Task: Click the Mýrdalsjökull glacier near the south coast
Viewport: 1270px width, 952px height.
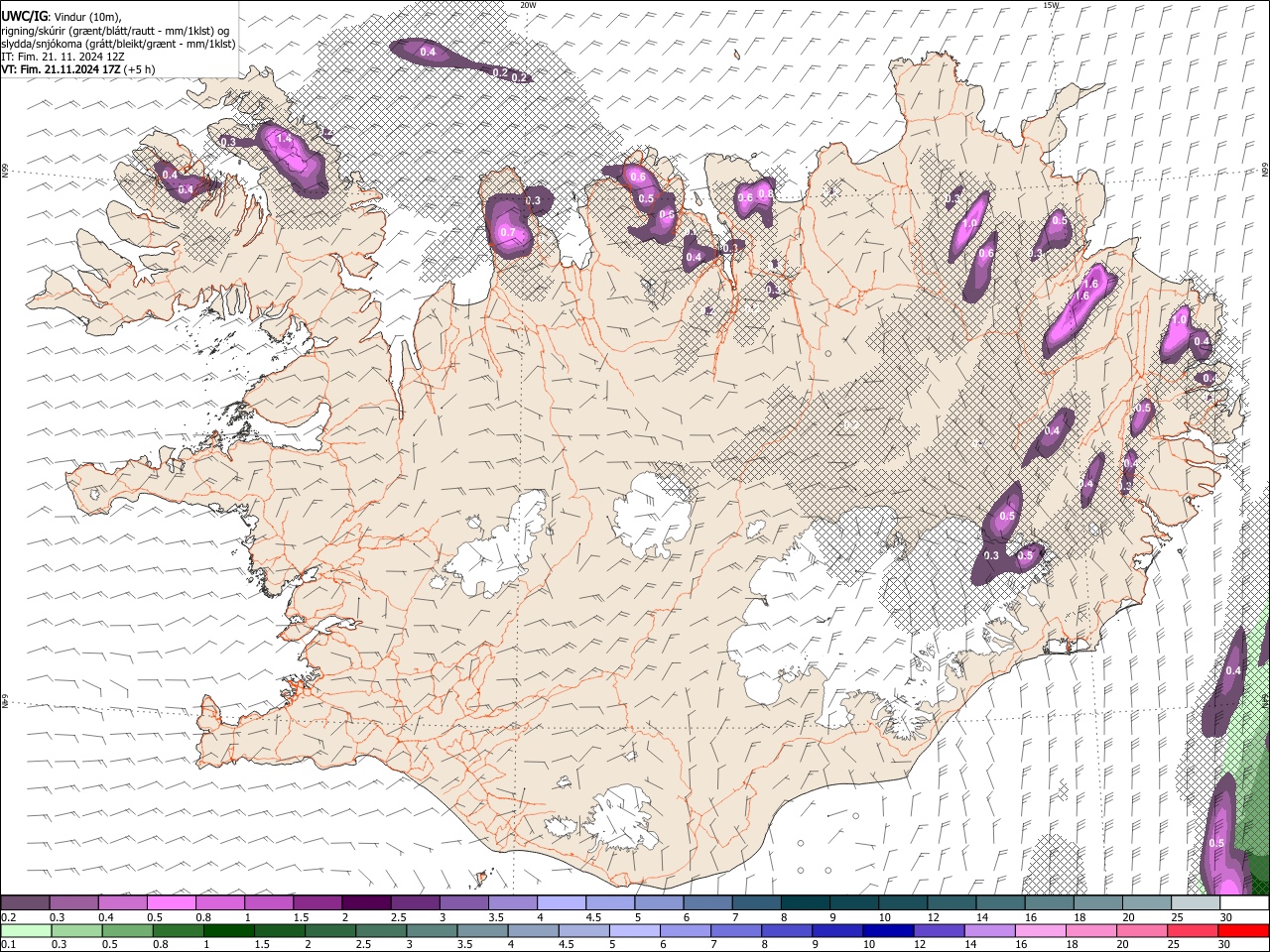Action: tap(622, 818)
